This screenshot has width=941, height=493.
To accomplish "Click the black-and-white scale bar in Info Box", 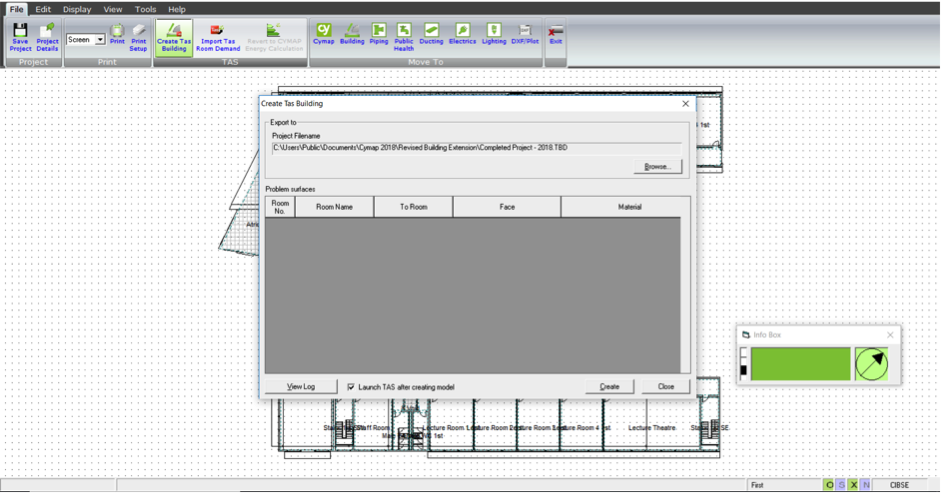I will [x=744, y=364].
